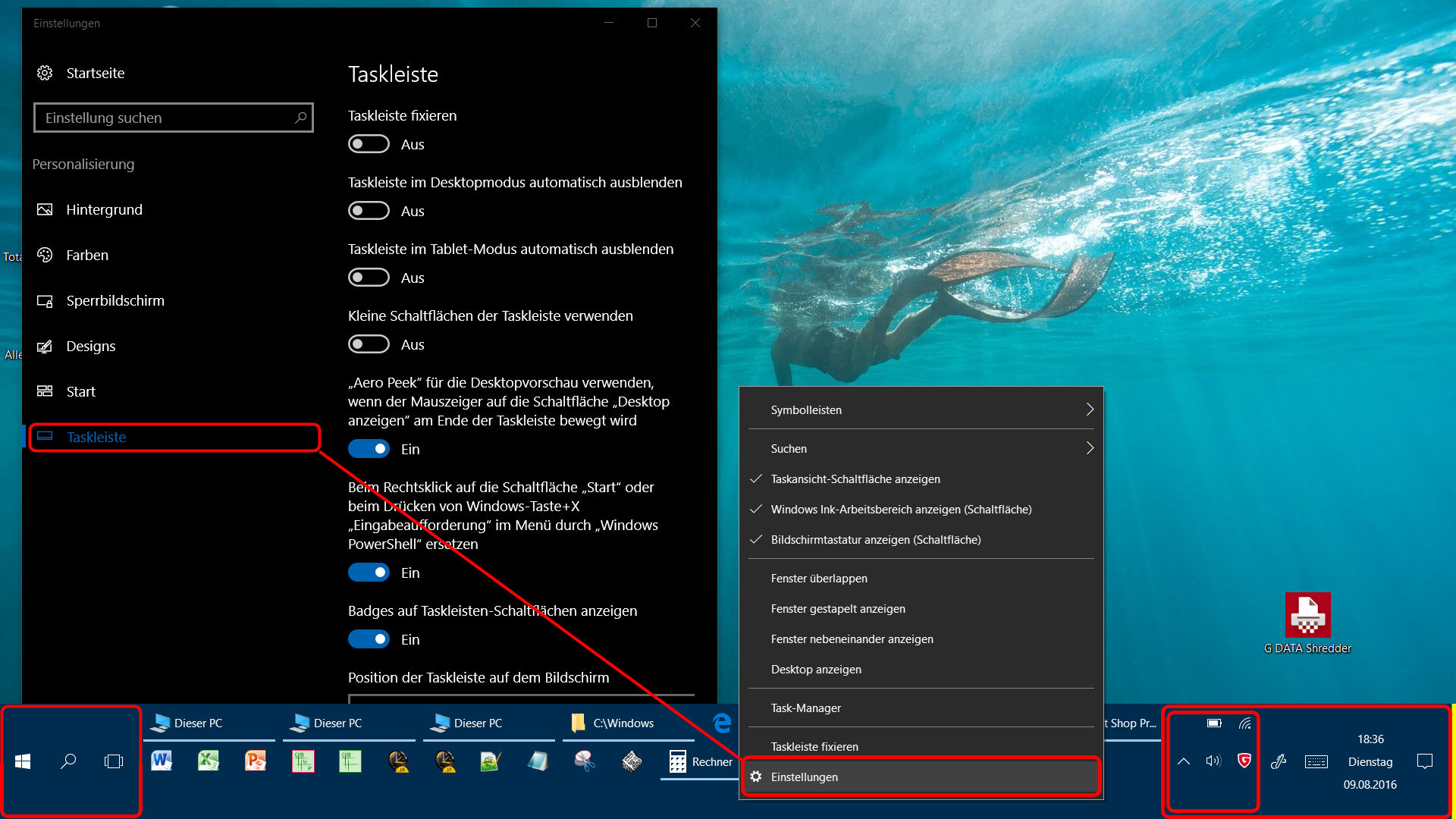
Task: Open Hintergrund personalization page
Action: click(x=104, y=210)
